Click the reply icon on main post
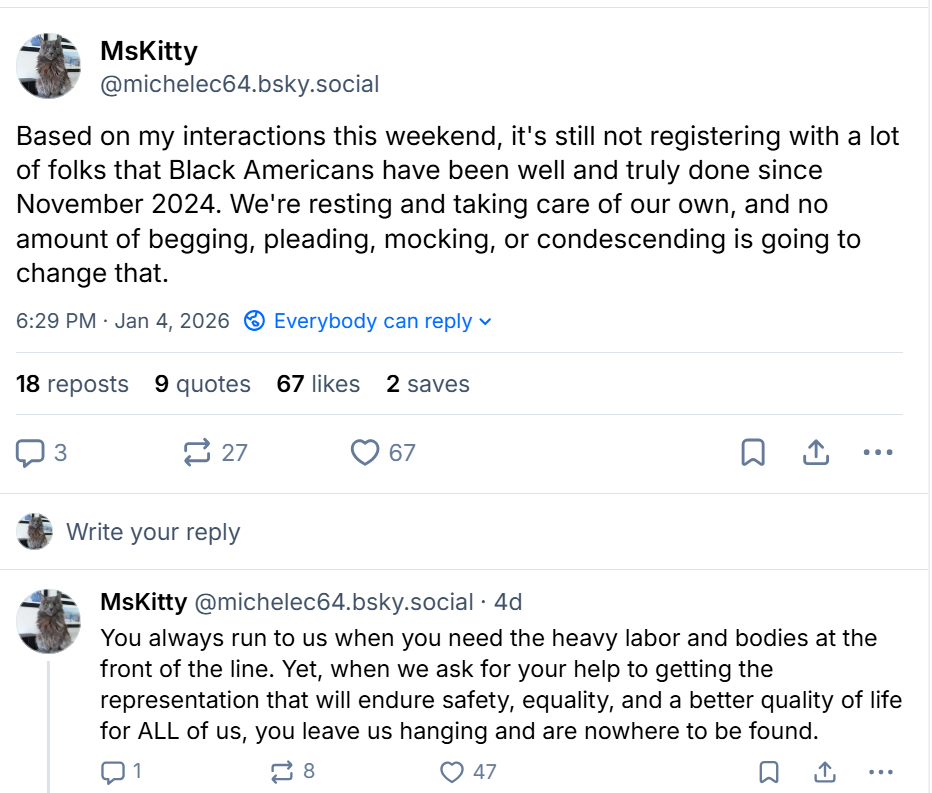 [x=31, y=453]
